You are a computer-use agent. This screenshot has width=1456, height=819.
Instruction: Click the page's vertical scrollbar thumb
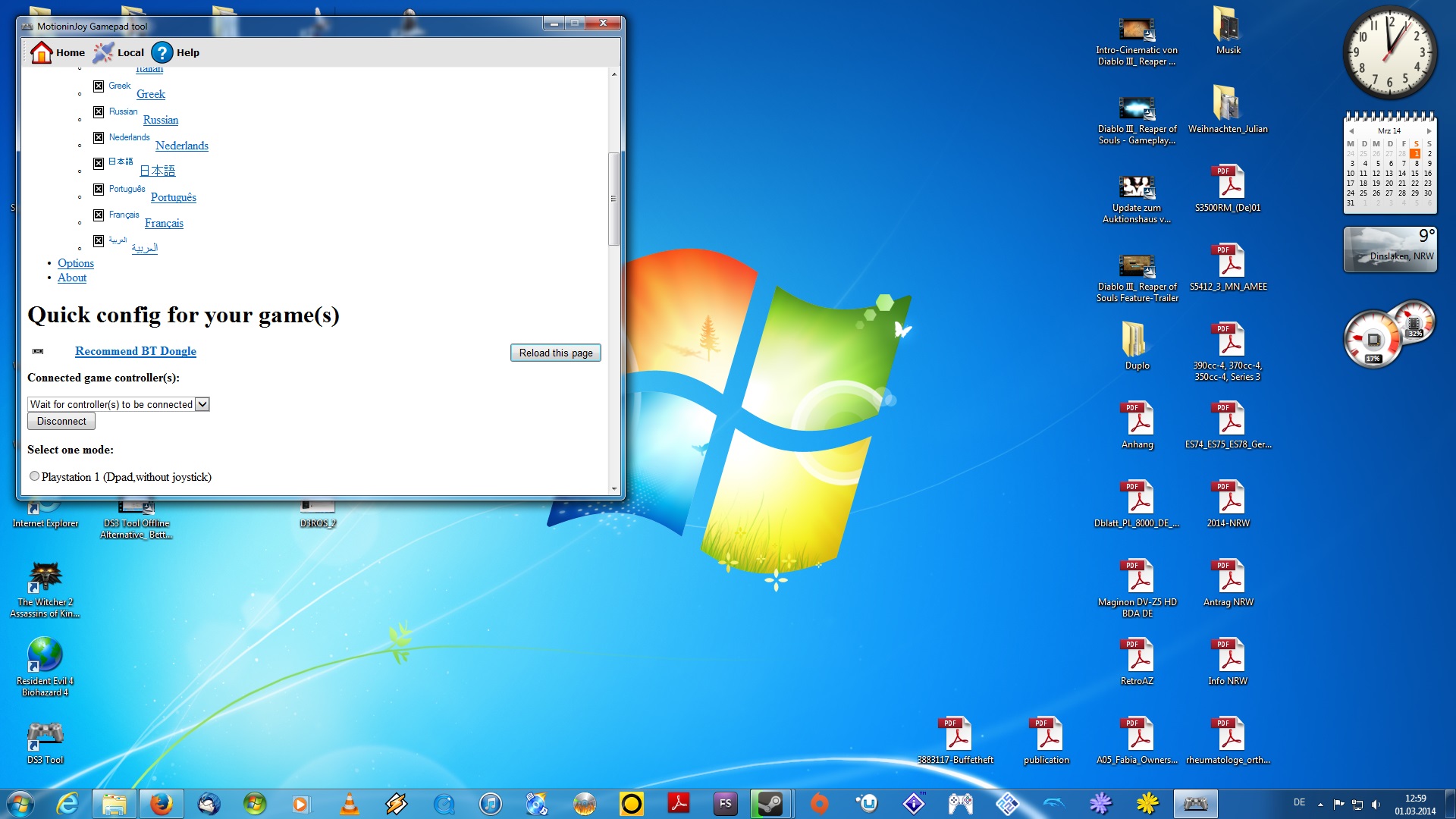[x=613, y=199]
